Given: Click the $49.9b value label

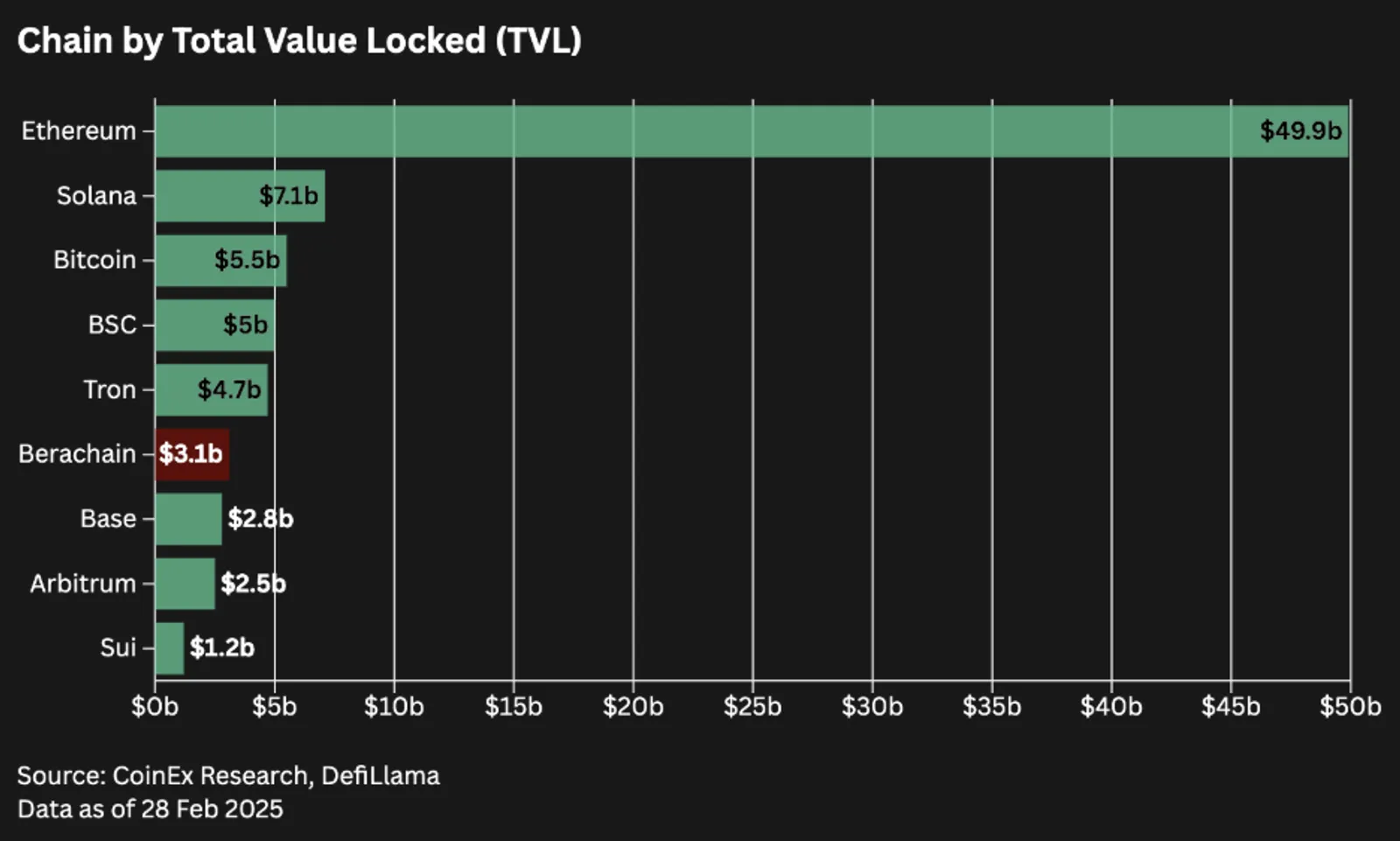Looking at the screenshot, I should click(1300, 131).
